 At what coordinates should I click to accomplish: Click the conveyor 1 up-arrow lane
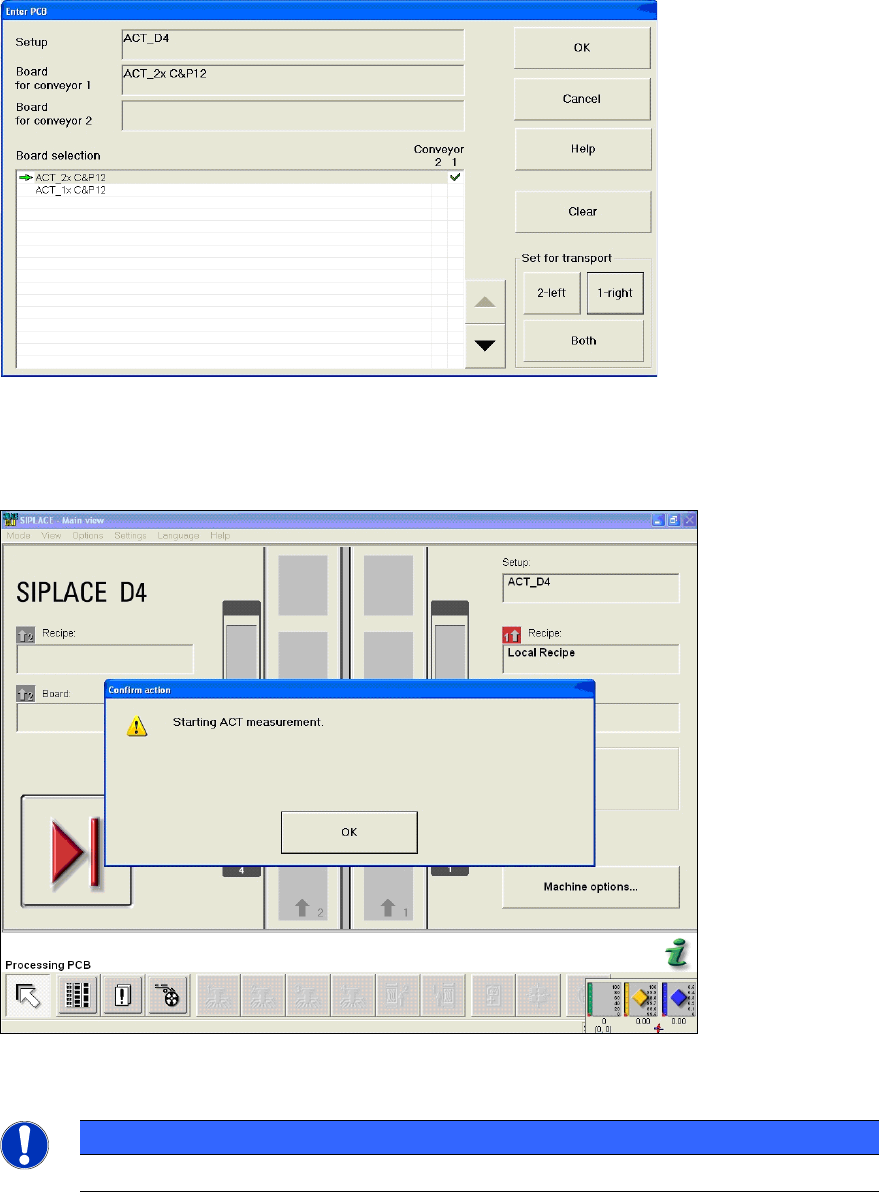(389, 894)
